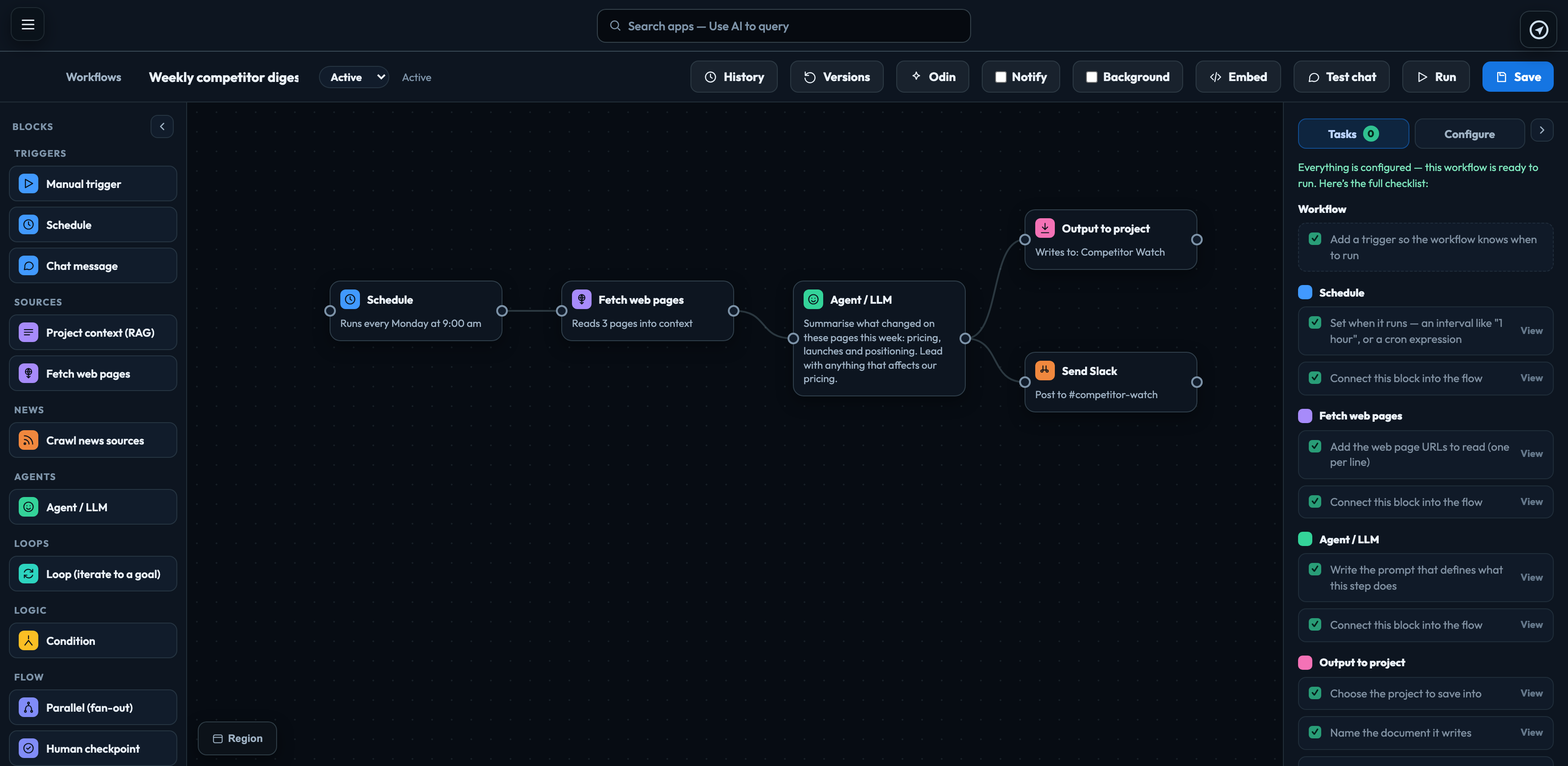Click the Region button on canvas
Screen dimensions: 1568x766
[x=237, y=738]
